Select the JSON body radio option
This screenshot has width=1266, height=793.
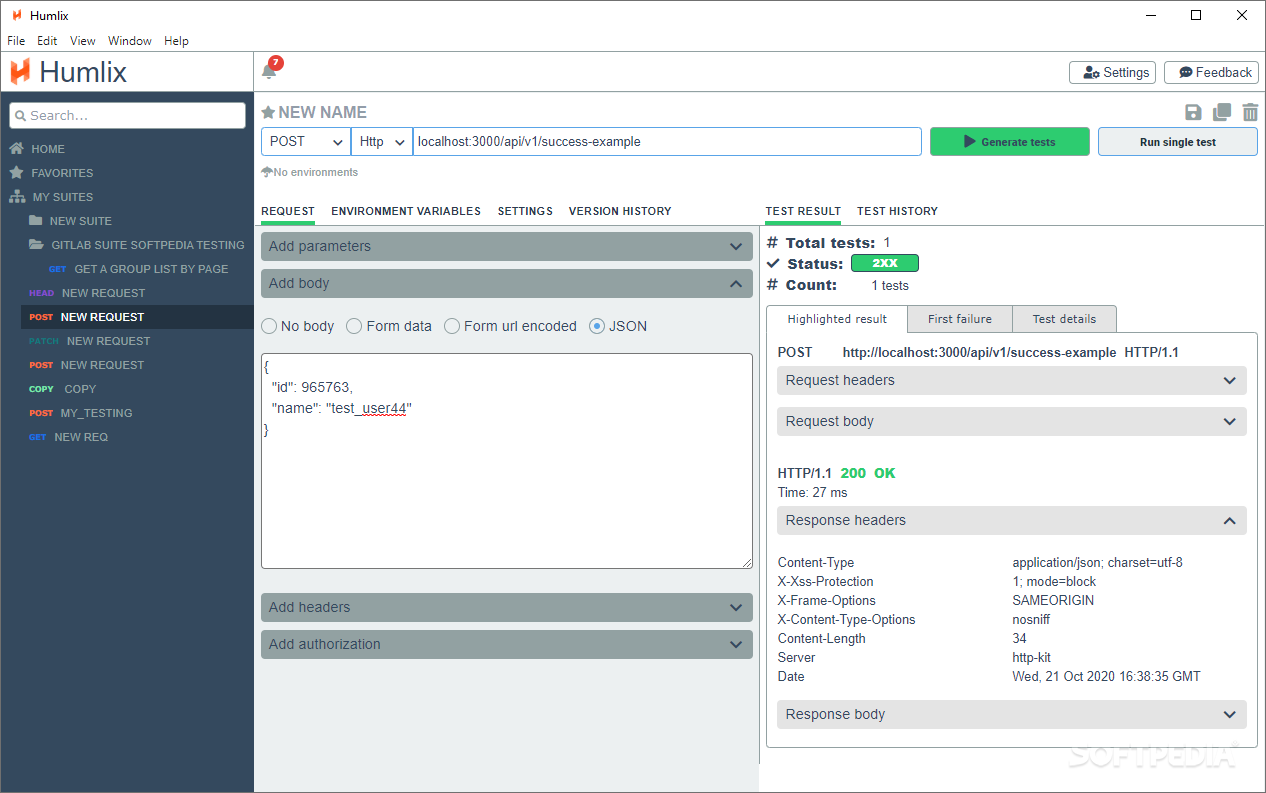[597, 326]
